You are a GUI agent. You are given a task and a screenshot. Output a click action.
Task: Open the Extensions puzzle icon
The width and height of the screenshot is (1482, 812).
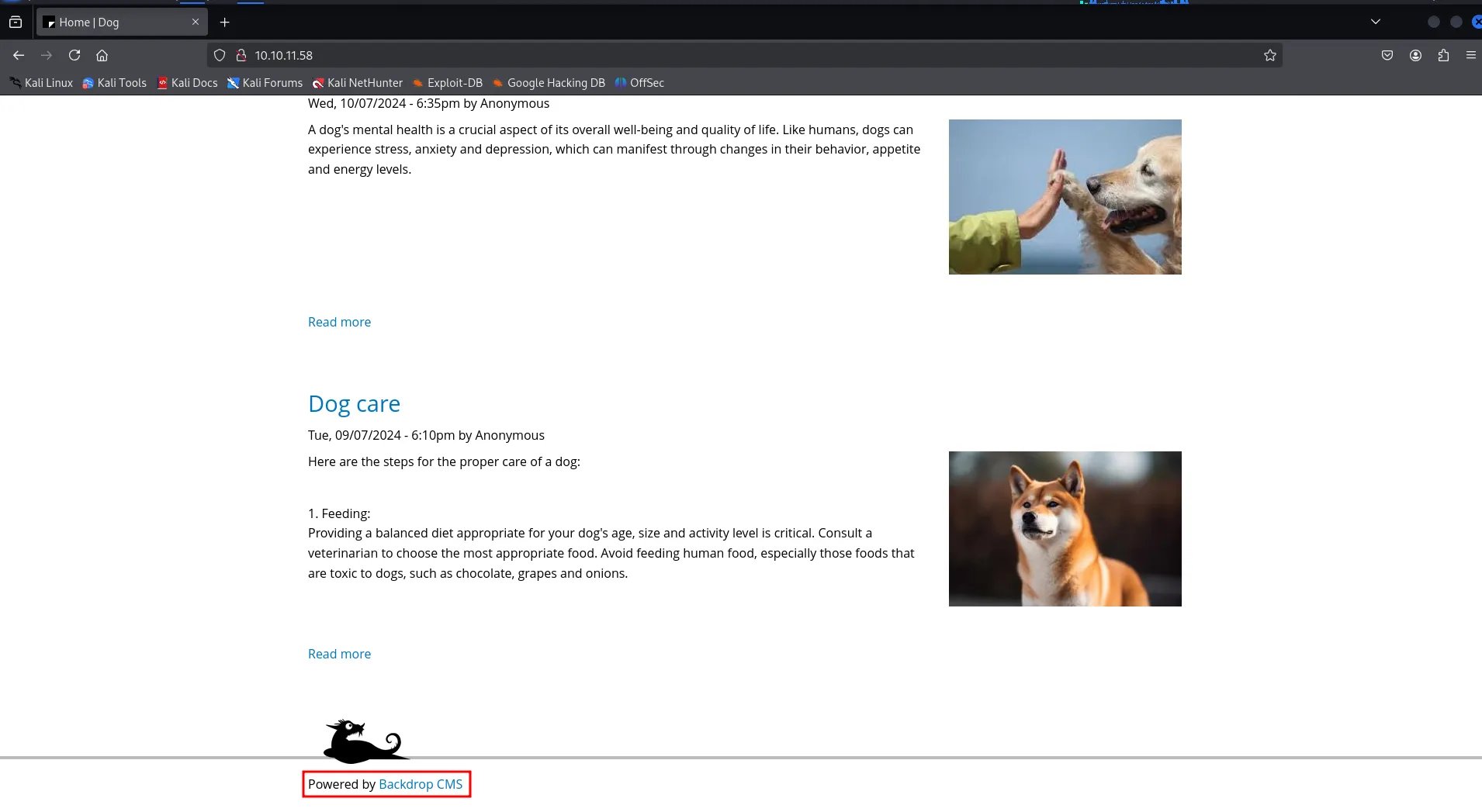(1443, 55)
